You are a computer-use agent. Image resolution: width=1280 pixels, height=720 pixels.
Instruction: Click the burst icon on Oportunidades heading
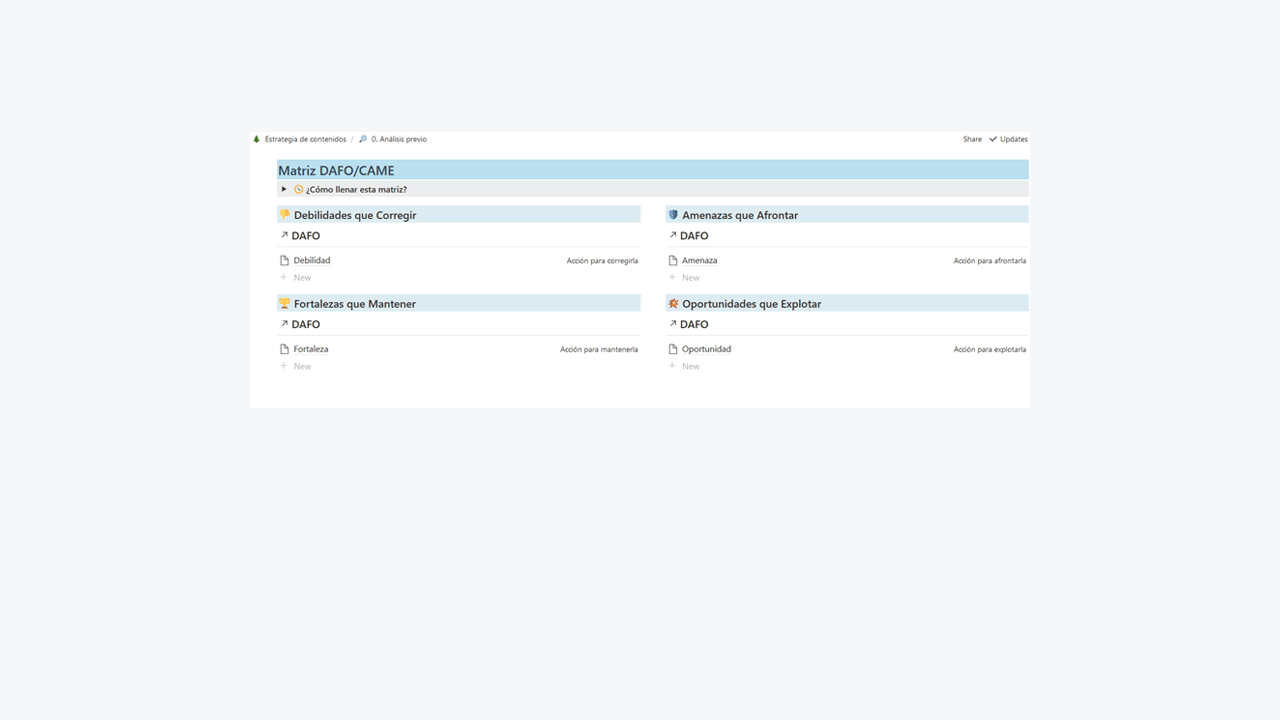(x=673, y=303)
